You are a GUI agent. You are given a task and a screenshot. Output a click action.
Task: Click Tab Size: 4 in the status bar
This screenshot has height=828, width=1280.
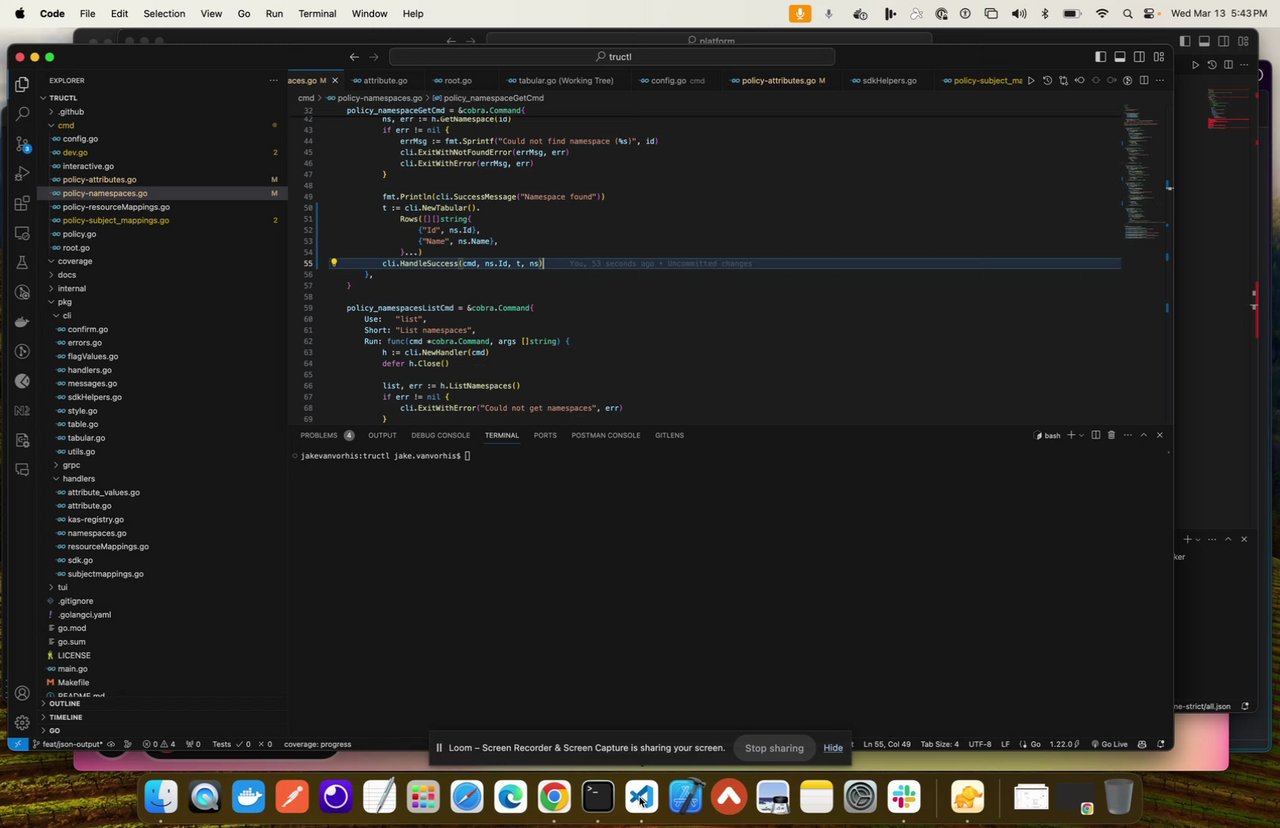point(940,744)
